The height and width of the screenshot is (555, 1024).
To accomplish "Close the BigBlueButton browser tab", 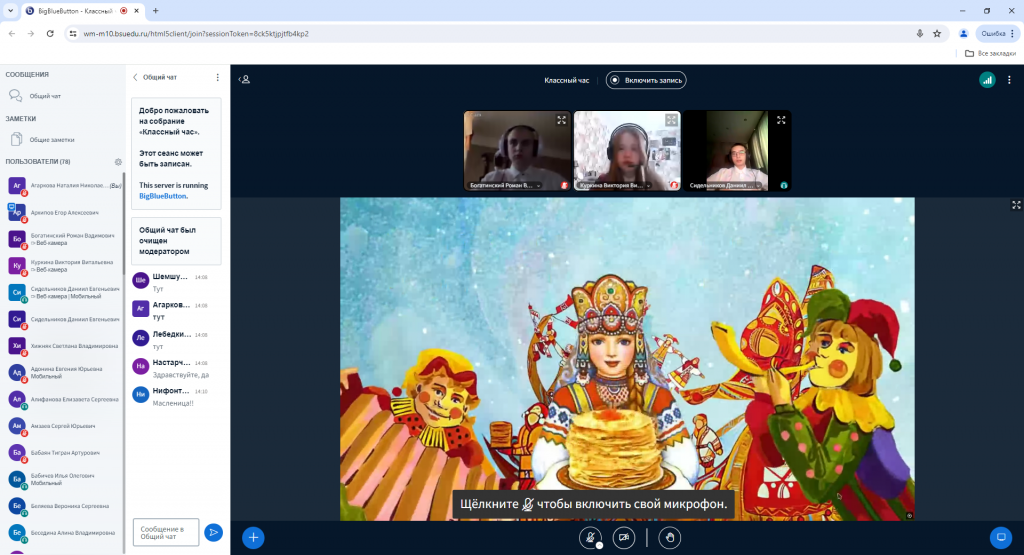I will click(x=136, y=10).
